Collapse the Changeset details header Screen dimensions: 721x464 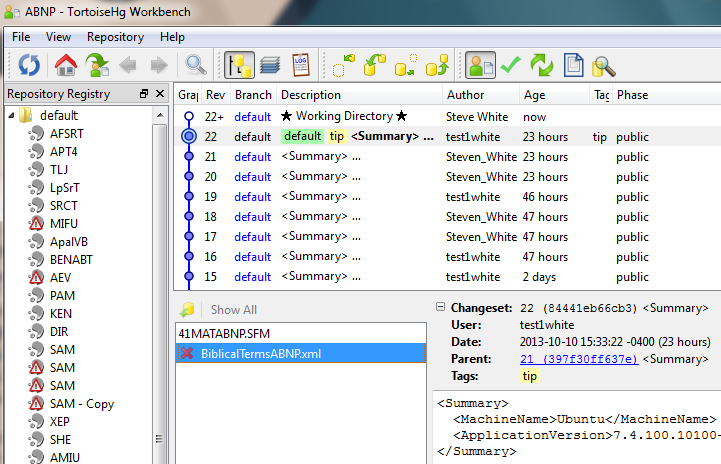441,308
